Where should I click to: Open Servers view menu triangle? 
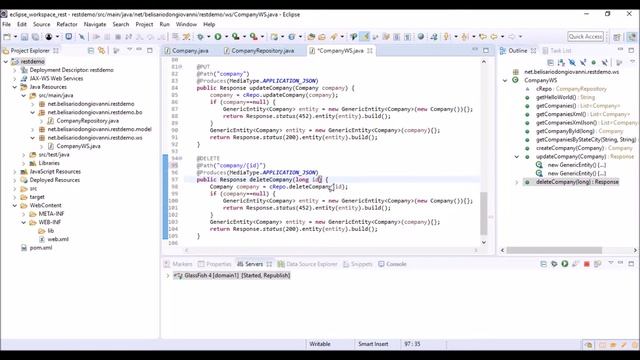coord(611,263)
